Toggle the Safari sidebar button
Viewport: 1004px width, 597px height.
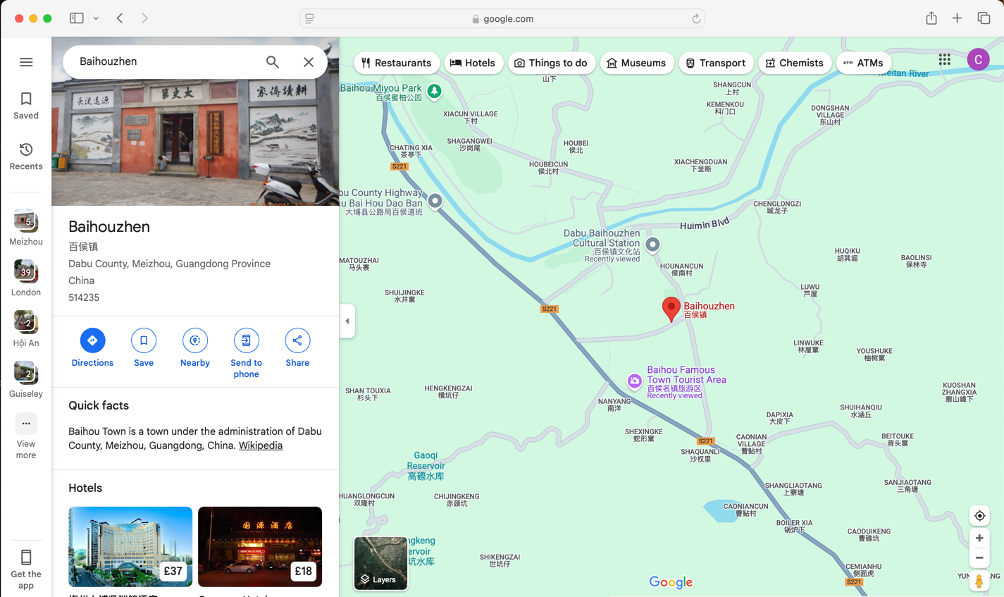click(77, 19)
